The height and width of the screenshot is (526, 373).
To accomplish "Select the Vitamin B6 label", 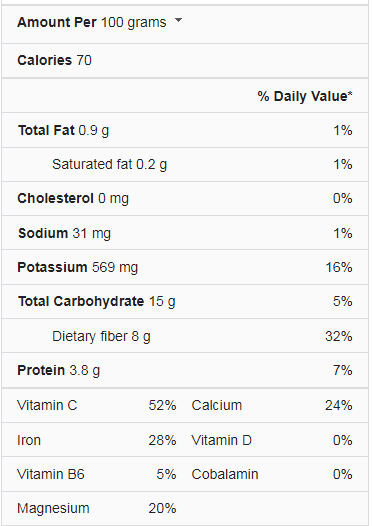I will pyautogui.click(x=51, y=474).
